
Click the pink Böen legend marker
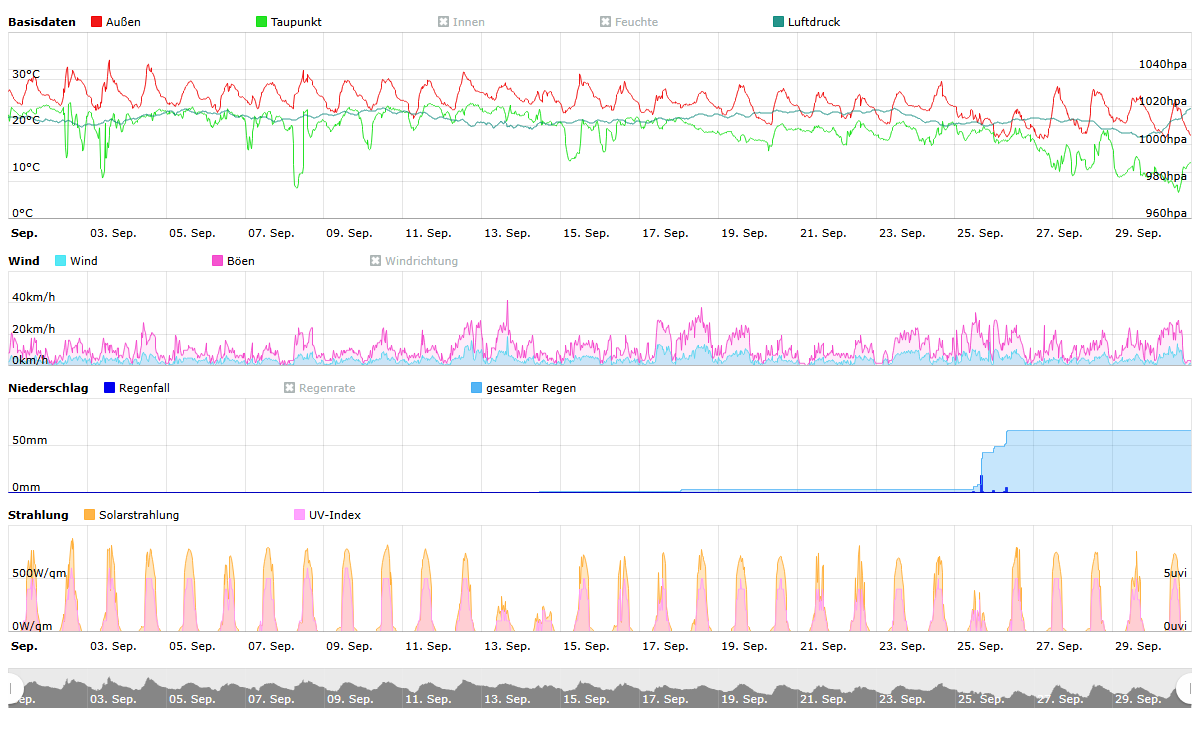click(x=217, y=261)
